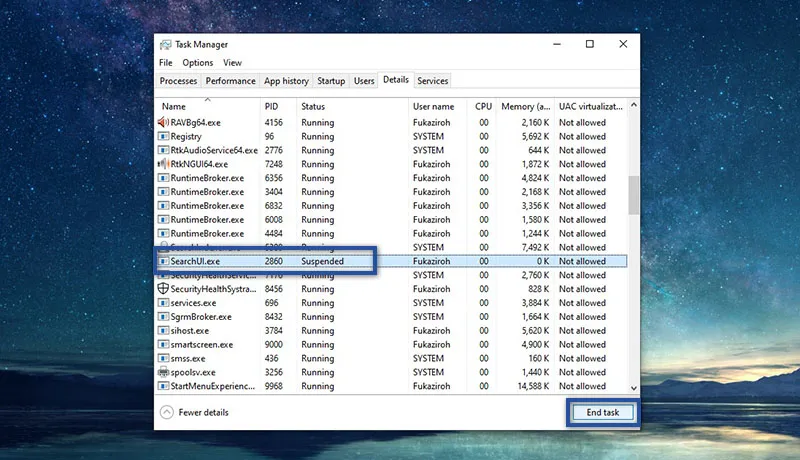
Task: Click the spoolsv.exe printer icon
Action: [x=163, y=372]
